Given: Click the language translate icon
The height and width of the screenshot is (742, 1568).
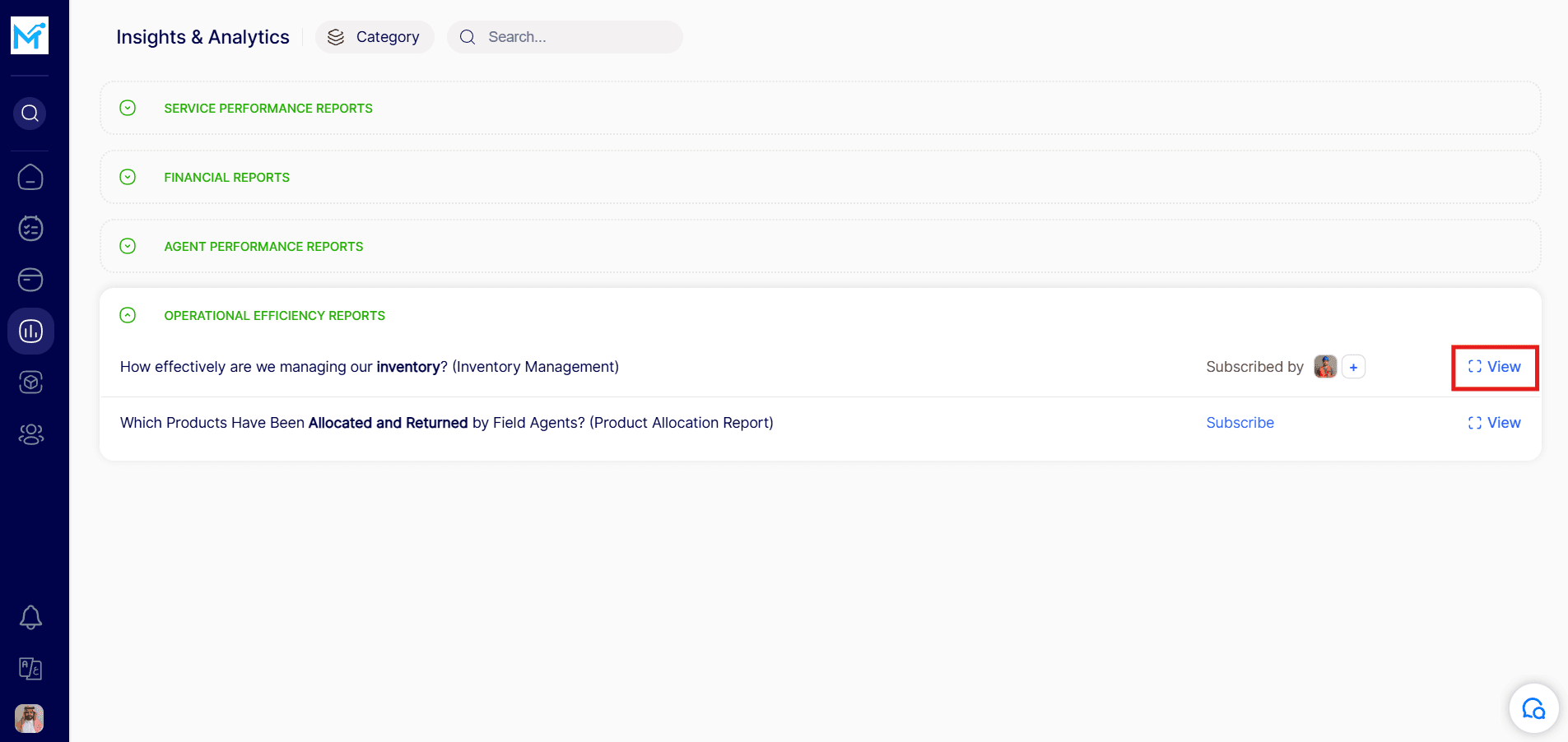Looking at the screenshot, I should [30, 669].
